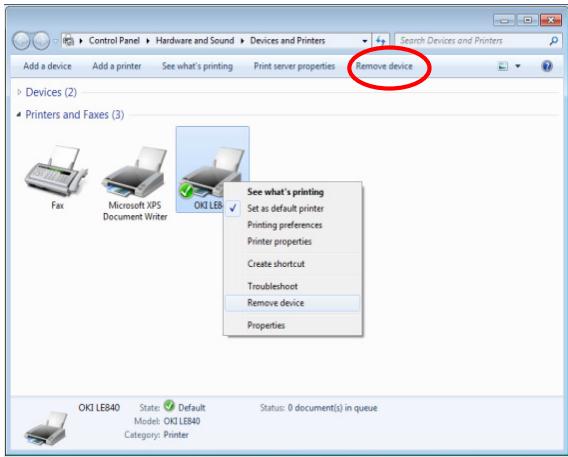Image resolution: width=568 pixels, height=457 pixels.
Task: Click the Search Devices and Printers field
Action: click(x=477, y=41)
